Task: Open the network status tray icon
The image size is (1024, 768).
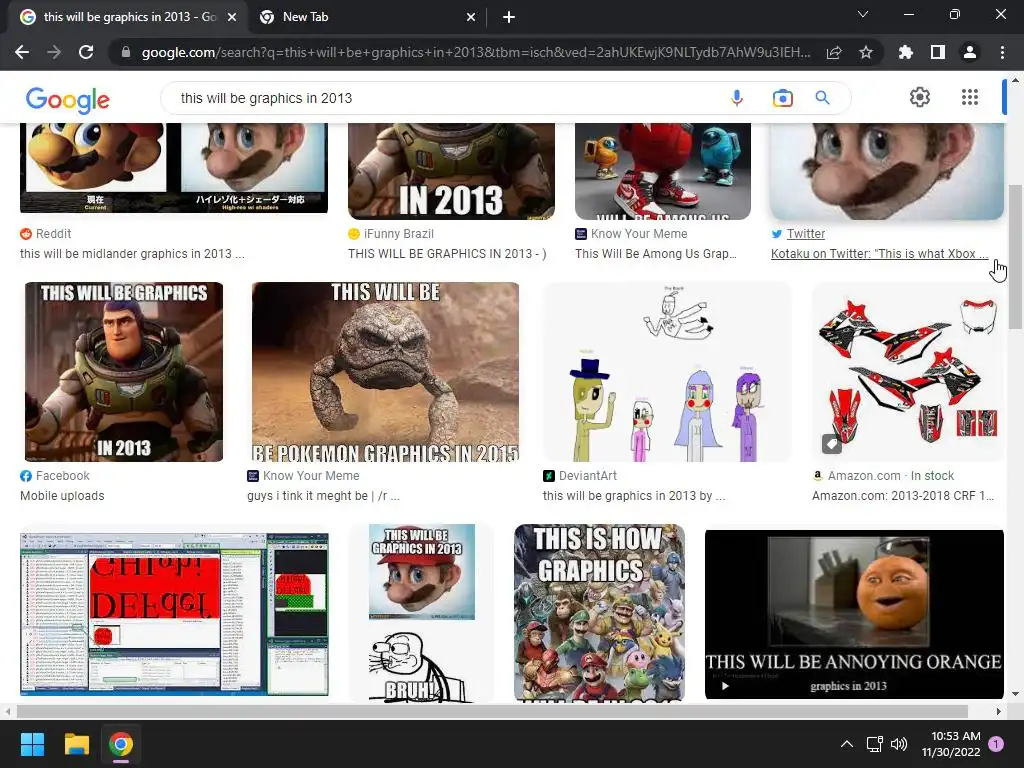Action: [x=874, y=744]
